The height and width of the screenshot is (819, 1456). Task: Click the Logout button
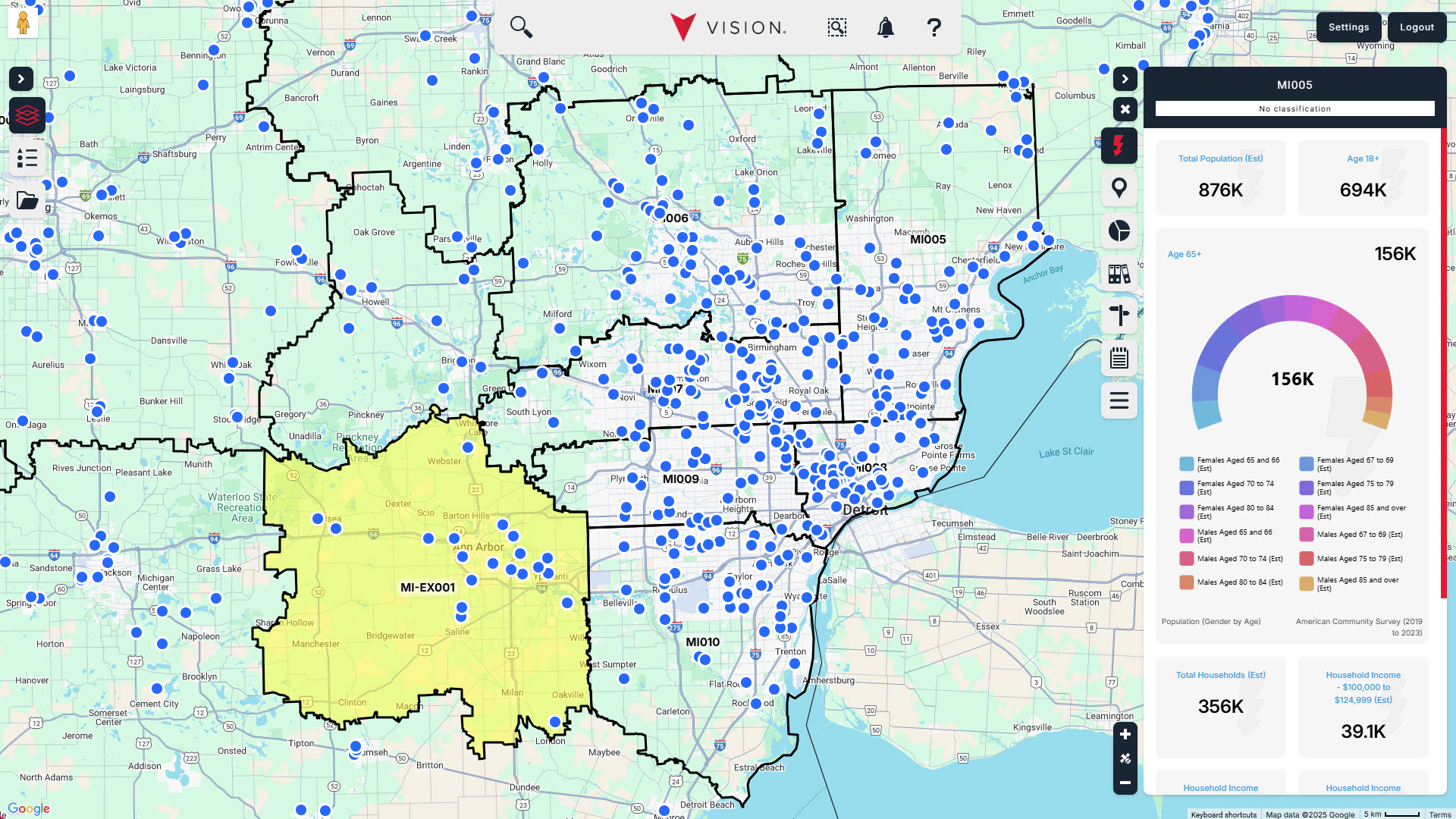1417,27
